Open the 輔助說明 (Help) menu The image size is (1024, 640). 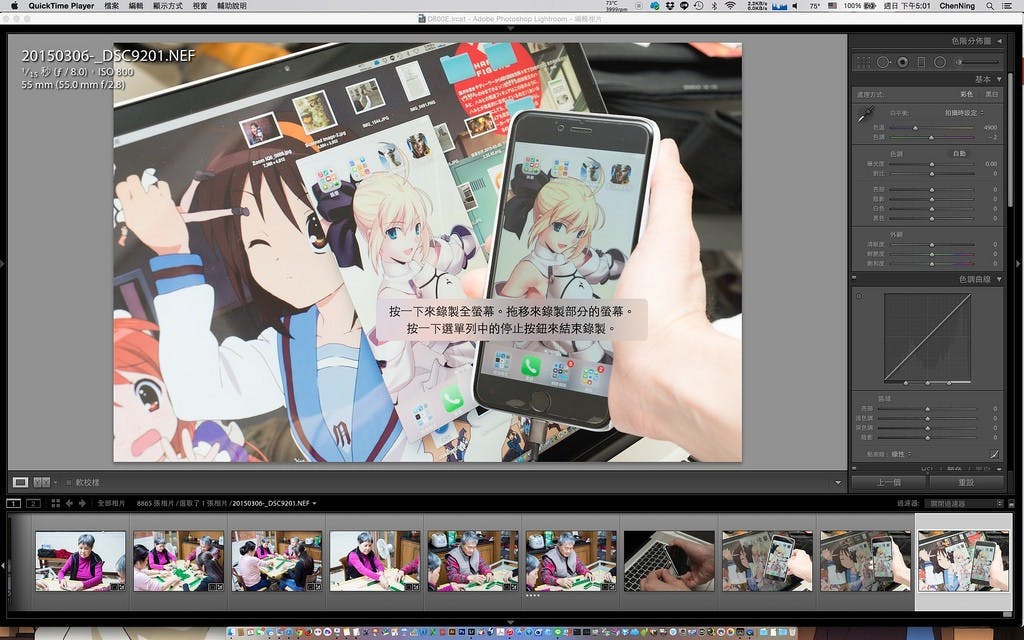pyautogui.click(x=232, y=6)
